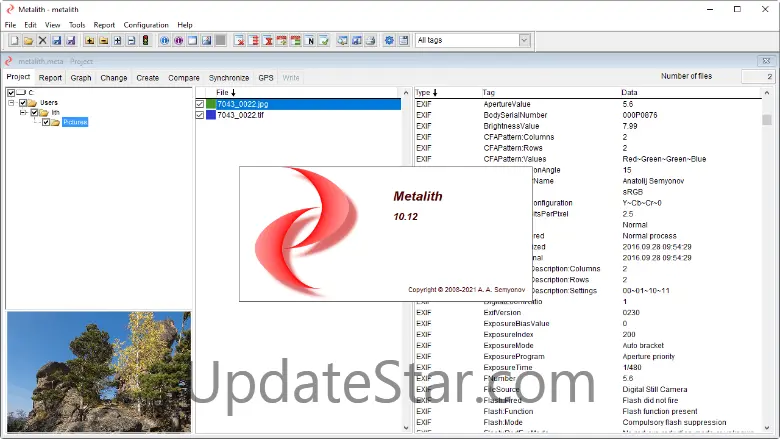Switch to the Create tab
780x439 pixels.
(147, 78)
